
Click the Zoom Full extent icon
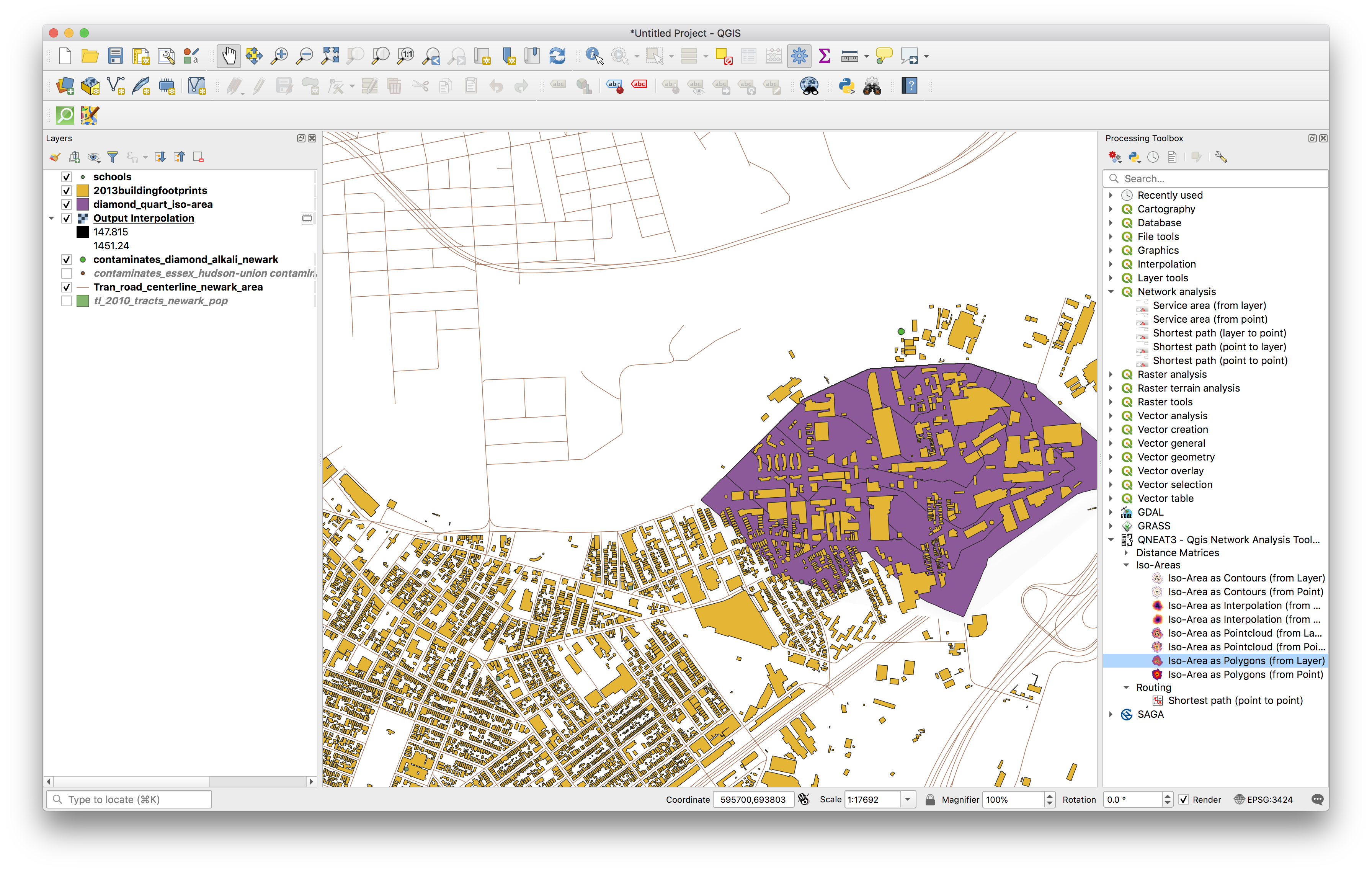pos(330,56)
